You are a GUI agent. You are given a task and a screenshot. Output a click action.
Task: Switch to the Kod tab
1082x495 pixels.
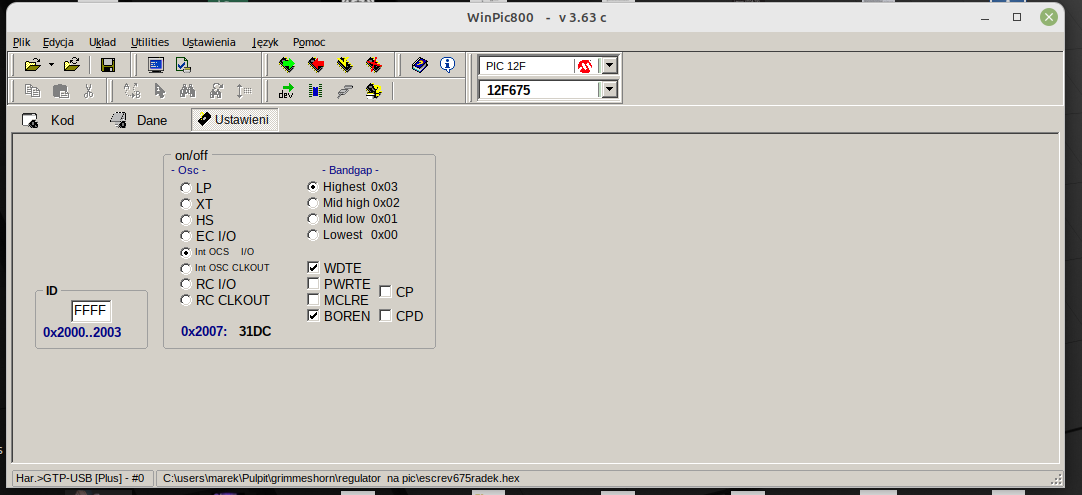point(48,120)
